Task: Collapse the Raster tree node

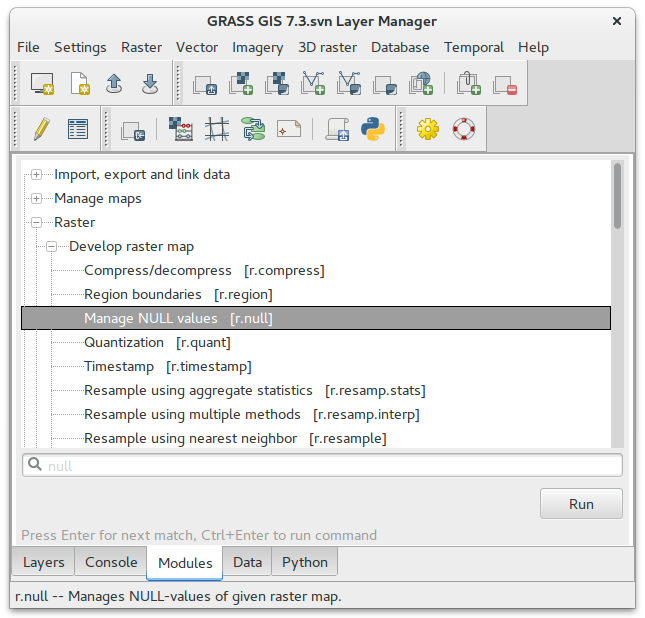Action: click(x=36, y=223)
